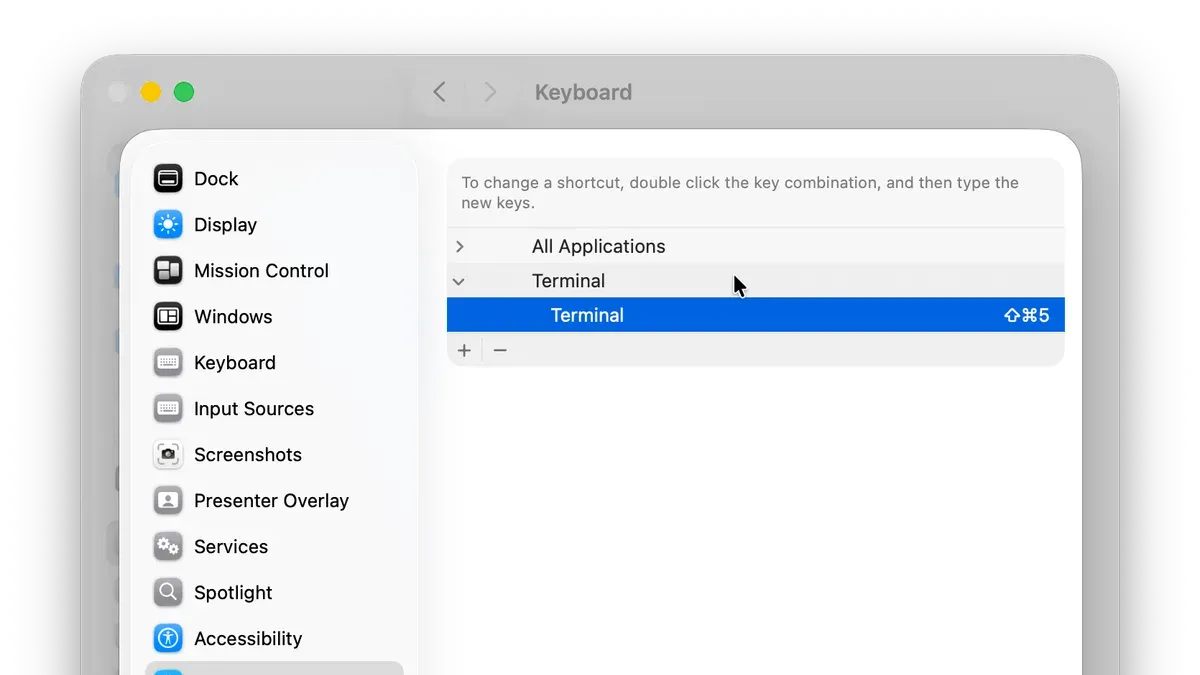Open the Display settings icon
Image resolution: width=1200 pixels, height=675 pixels.
point(168,225)
